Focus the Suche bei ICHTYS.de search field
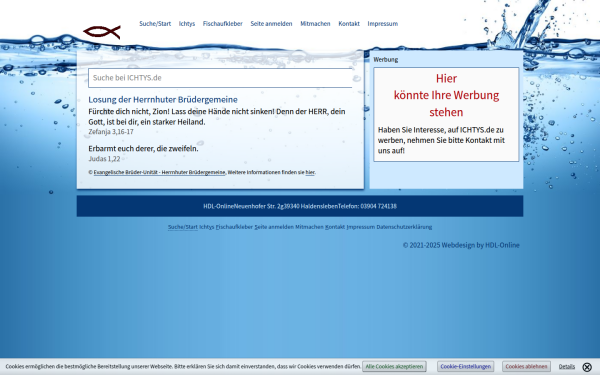Image resolution: width=600 pixels, height=375 pixels. click(x=220, y=78)
